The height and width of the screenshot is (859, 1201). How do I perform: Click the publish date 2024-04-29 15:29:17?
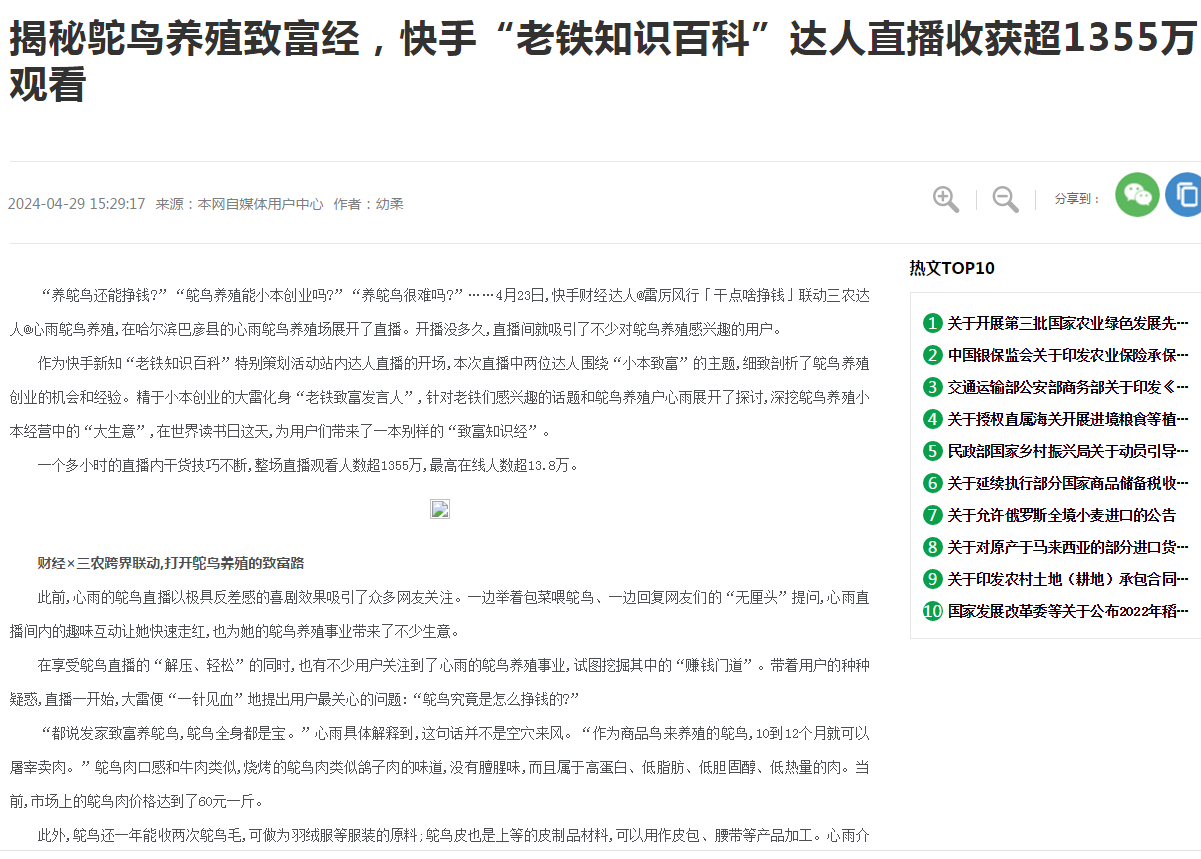[x=77, y=203]
